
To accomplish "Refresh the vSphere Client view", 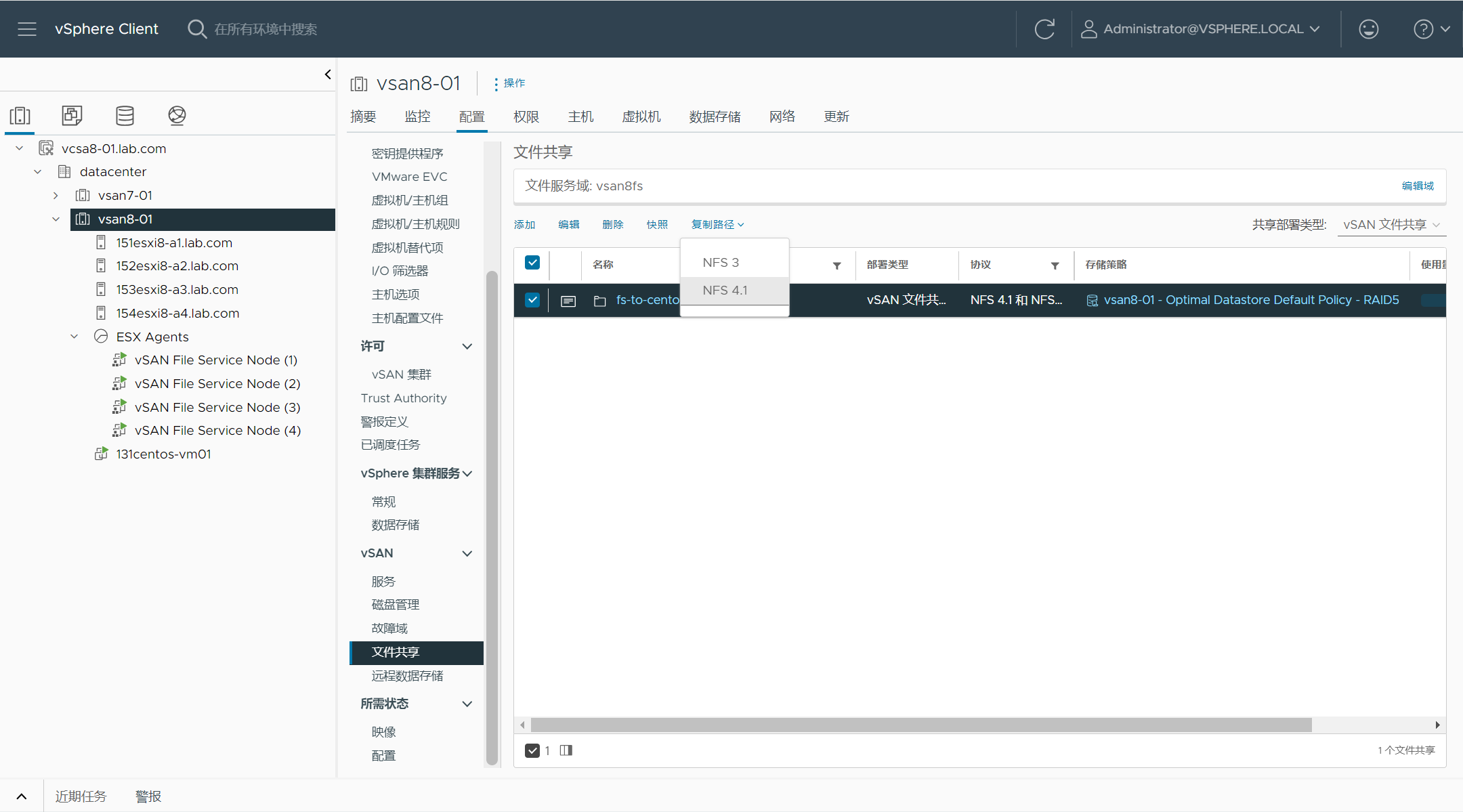I will click(x=1044, y=29).
